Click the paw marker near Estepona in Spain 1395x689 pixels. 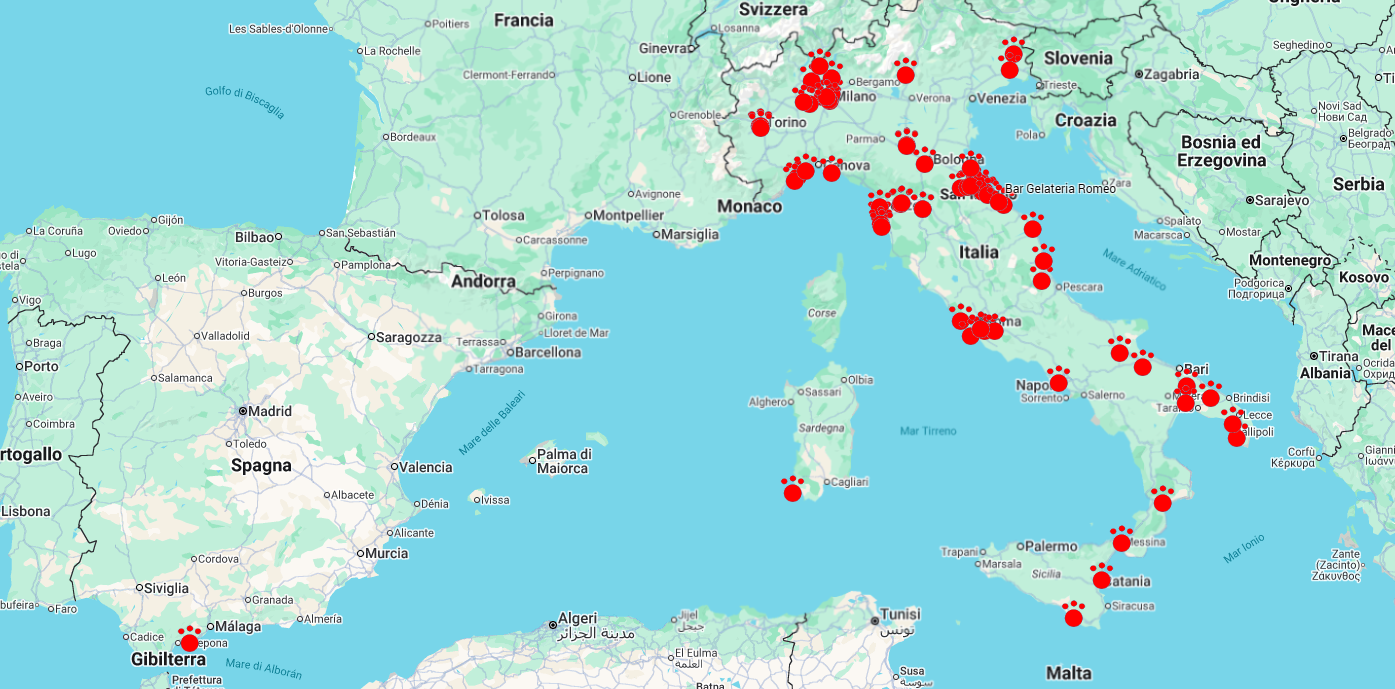pos(189,640)
